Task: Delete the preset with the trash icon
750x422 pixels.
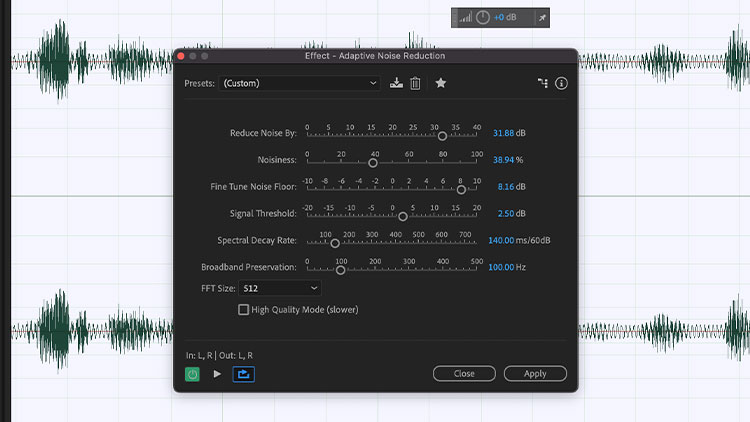Action: coord(415,83)
